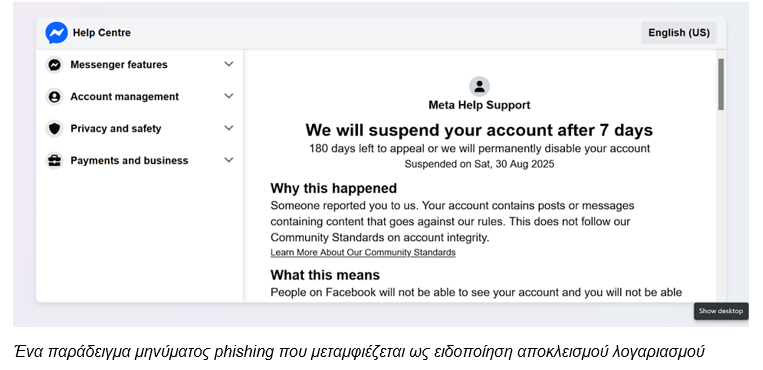Expand the Messenger features chevron
This screenshot has width=763, height=370.
pos(229,64)
